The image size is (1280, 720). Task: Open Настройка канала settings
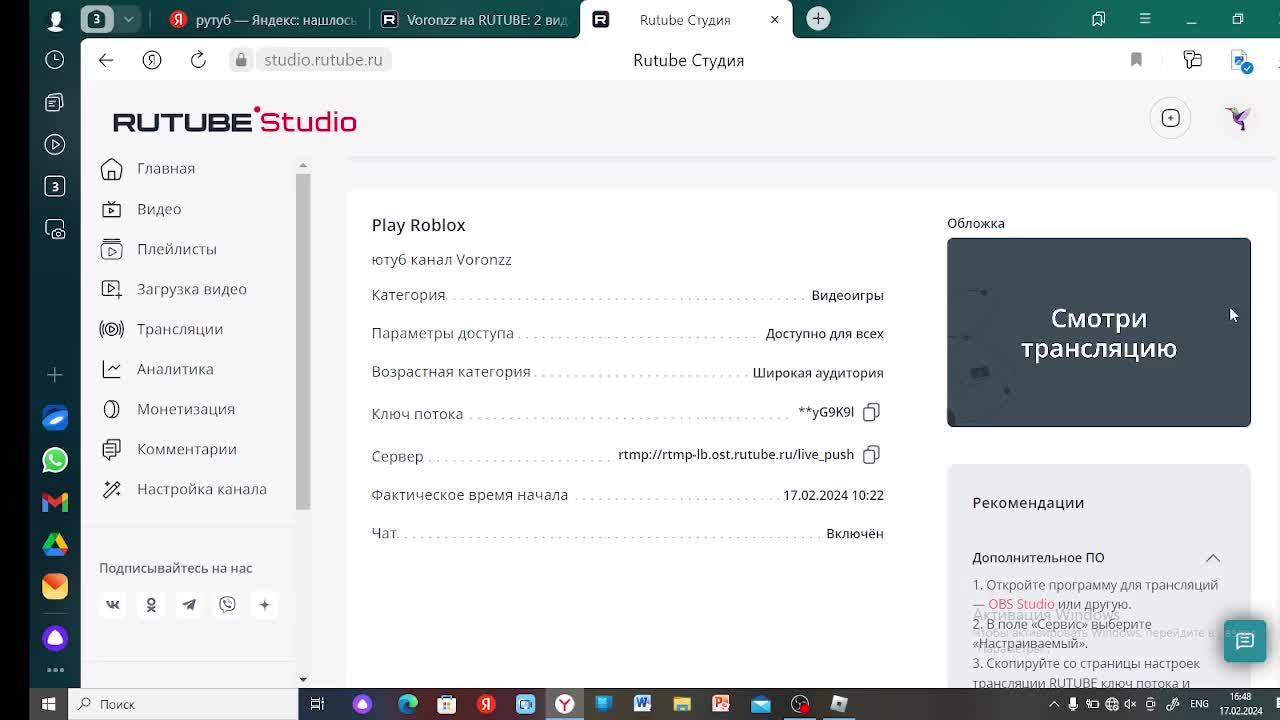click(x=183, y=489)
